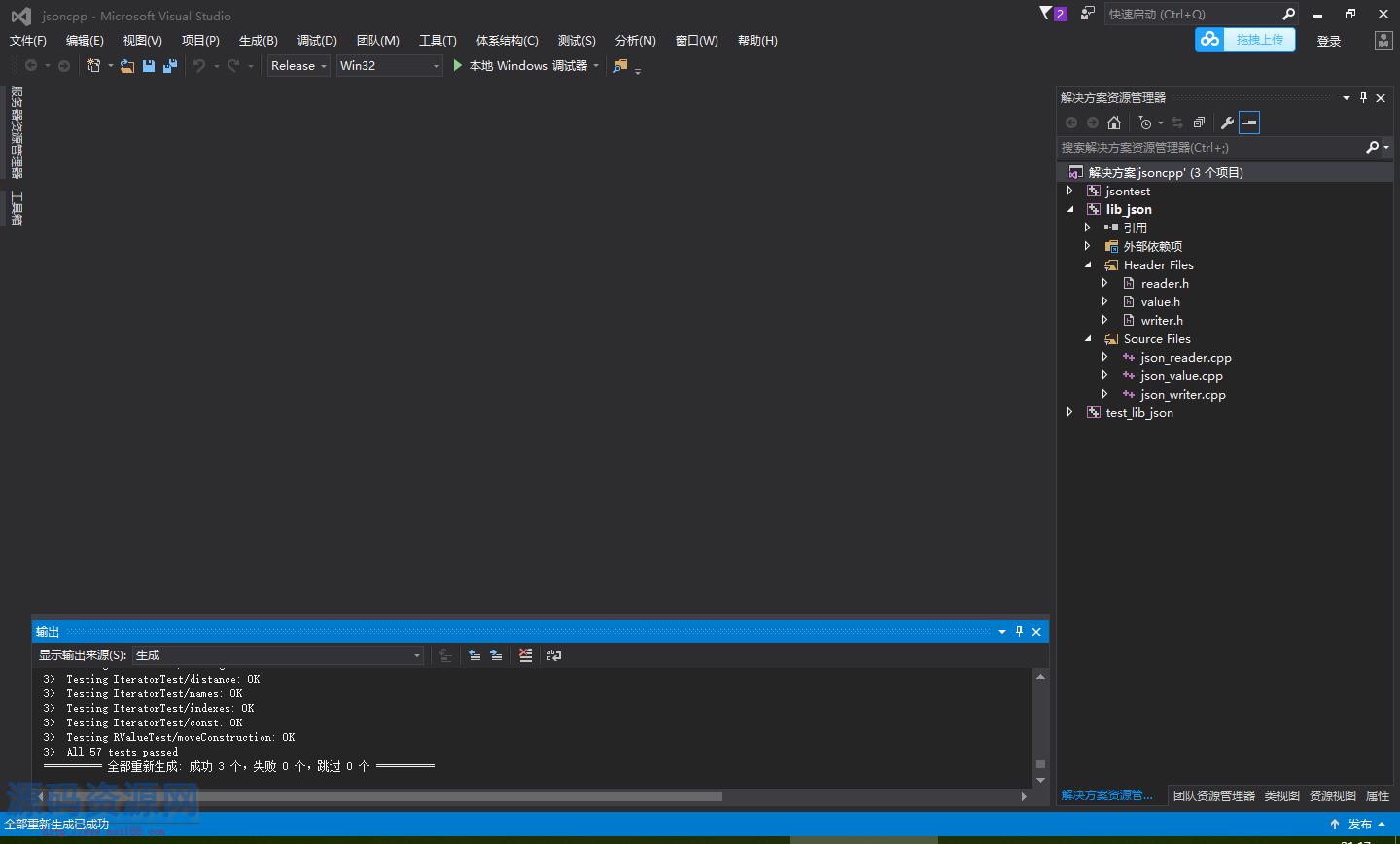Click the Open File folder icon
Viewport: 1400px width, 844px height.
tap(127, 66)
